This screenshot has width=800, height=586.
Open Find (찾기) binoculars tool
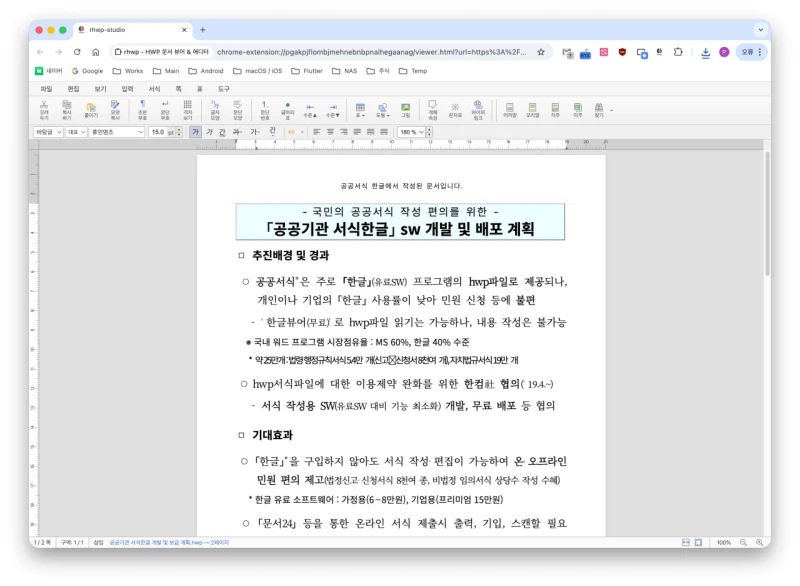pyautogui.click(x=599, y=110)
